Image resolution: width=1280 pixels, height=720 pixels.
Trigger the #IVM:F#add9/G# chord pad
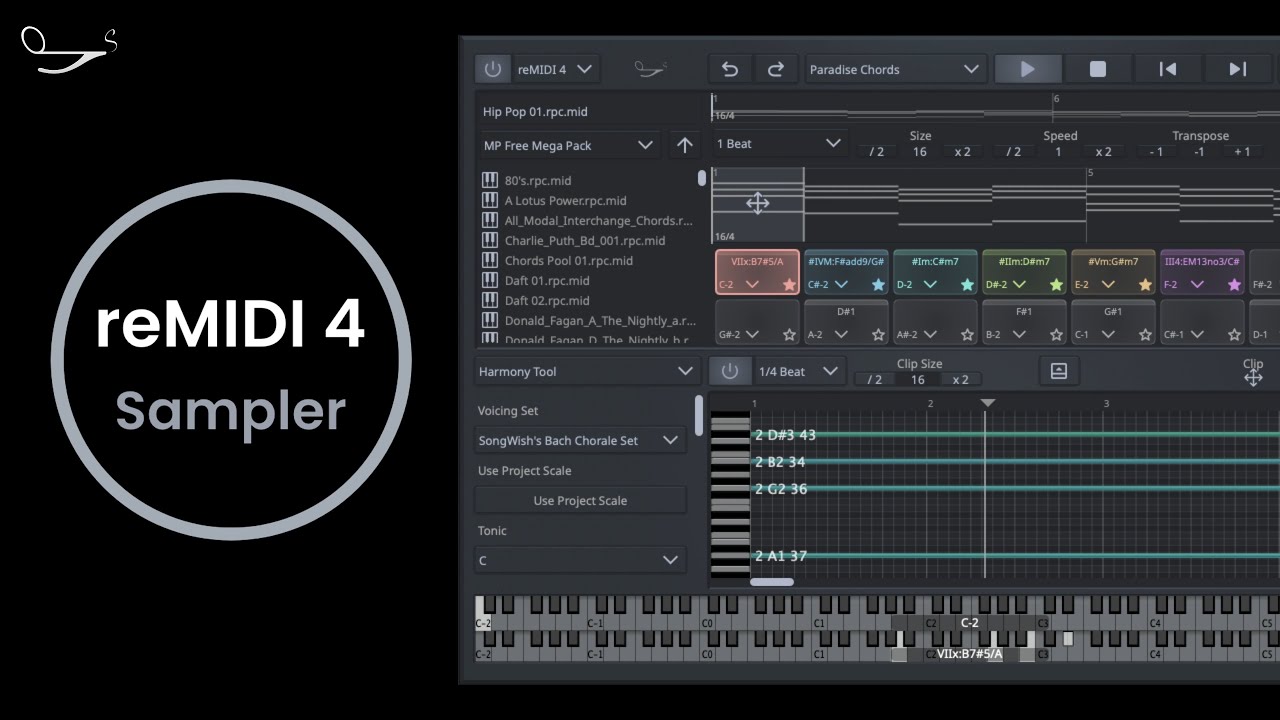846,272
